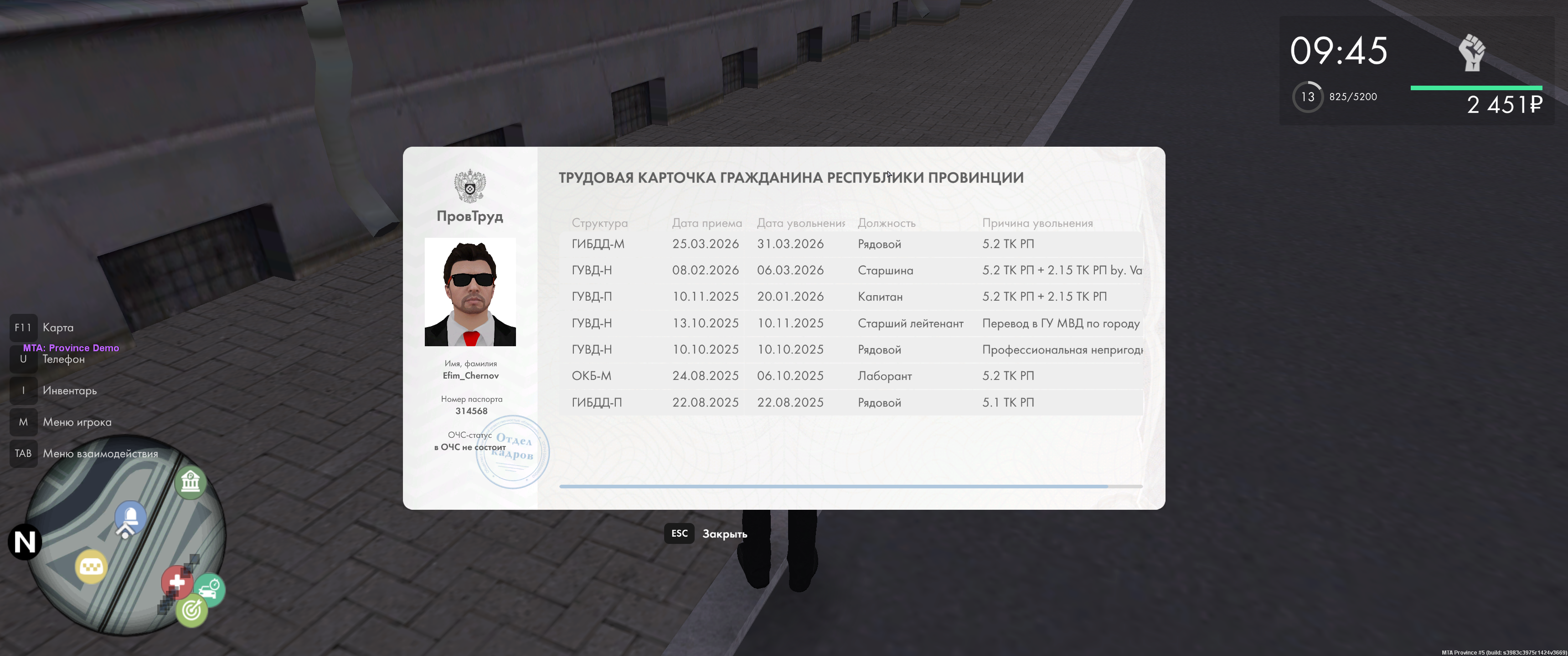Click the North compass indicator
Image resolution: width=1568 pixels, height=656 pixels.
coord(25,542)
